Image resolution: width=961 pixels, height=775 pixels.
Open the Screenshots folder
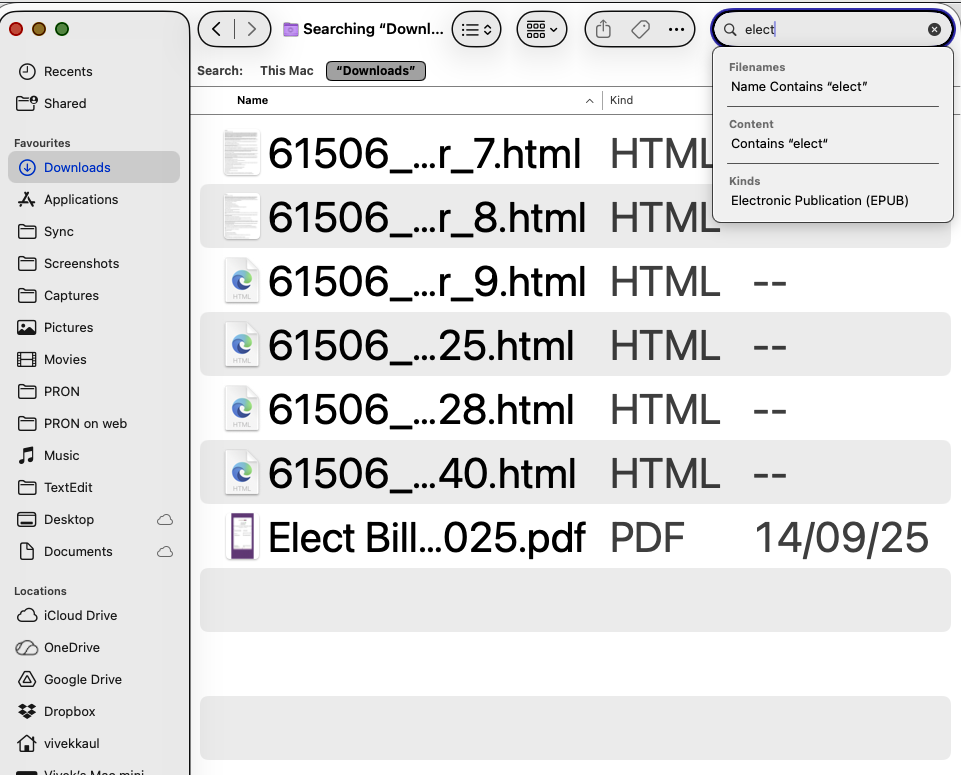tap(82, 263)
